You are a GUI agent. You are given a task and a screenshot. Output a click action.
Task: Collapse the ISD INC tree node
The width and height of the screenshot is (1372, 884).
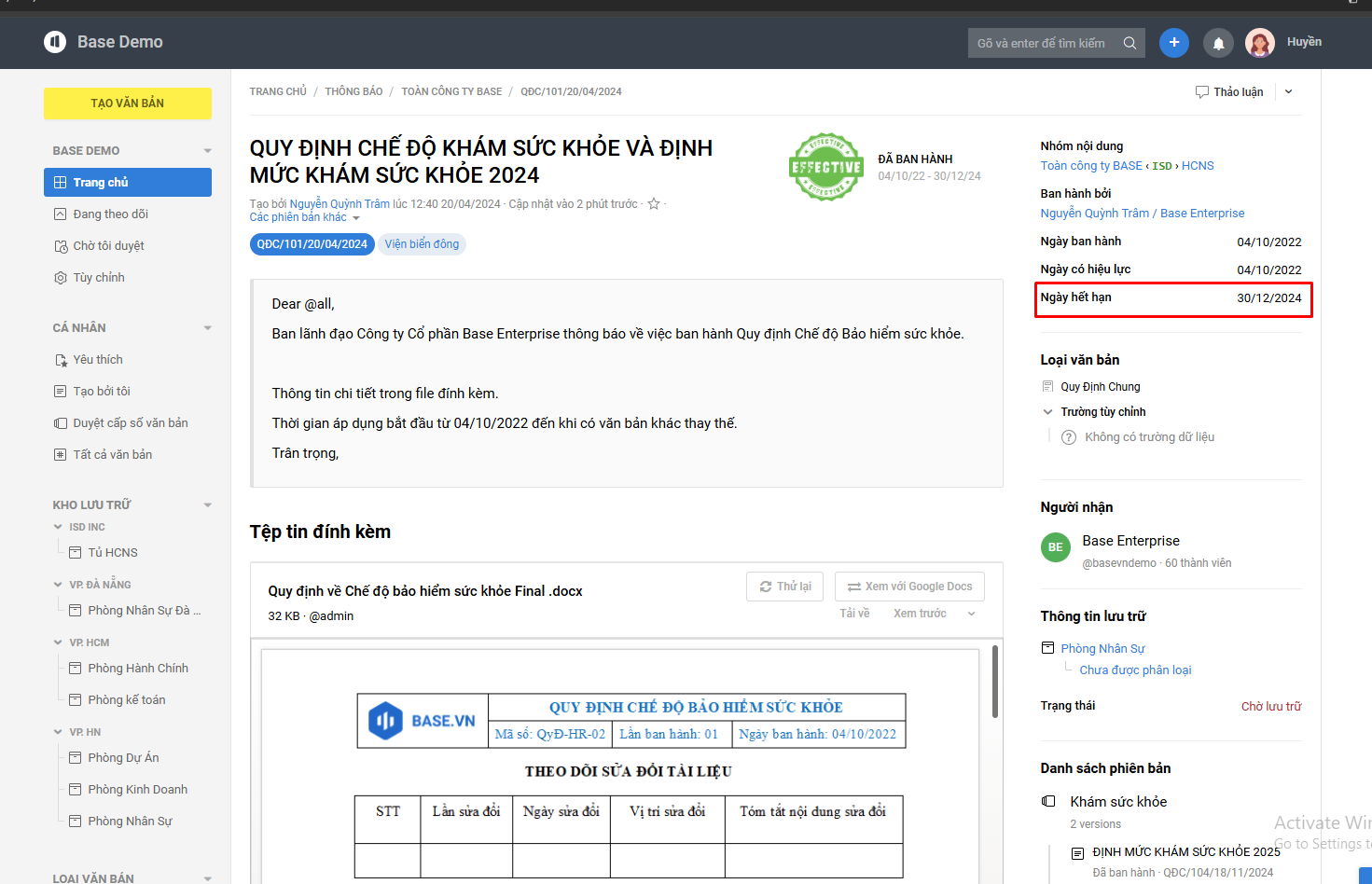[x=59, y=528]
